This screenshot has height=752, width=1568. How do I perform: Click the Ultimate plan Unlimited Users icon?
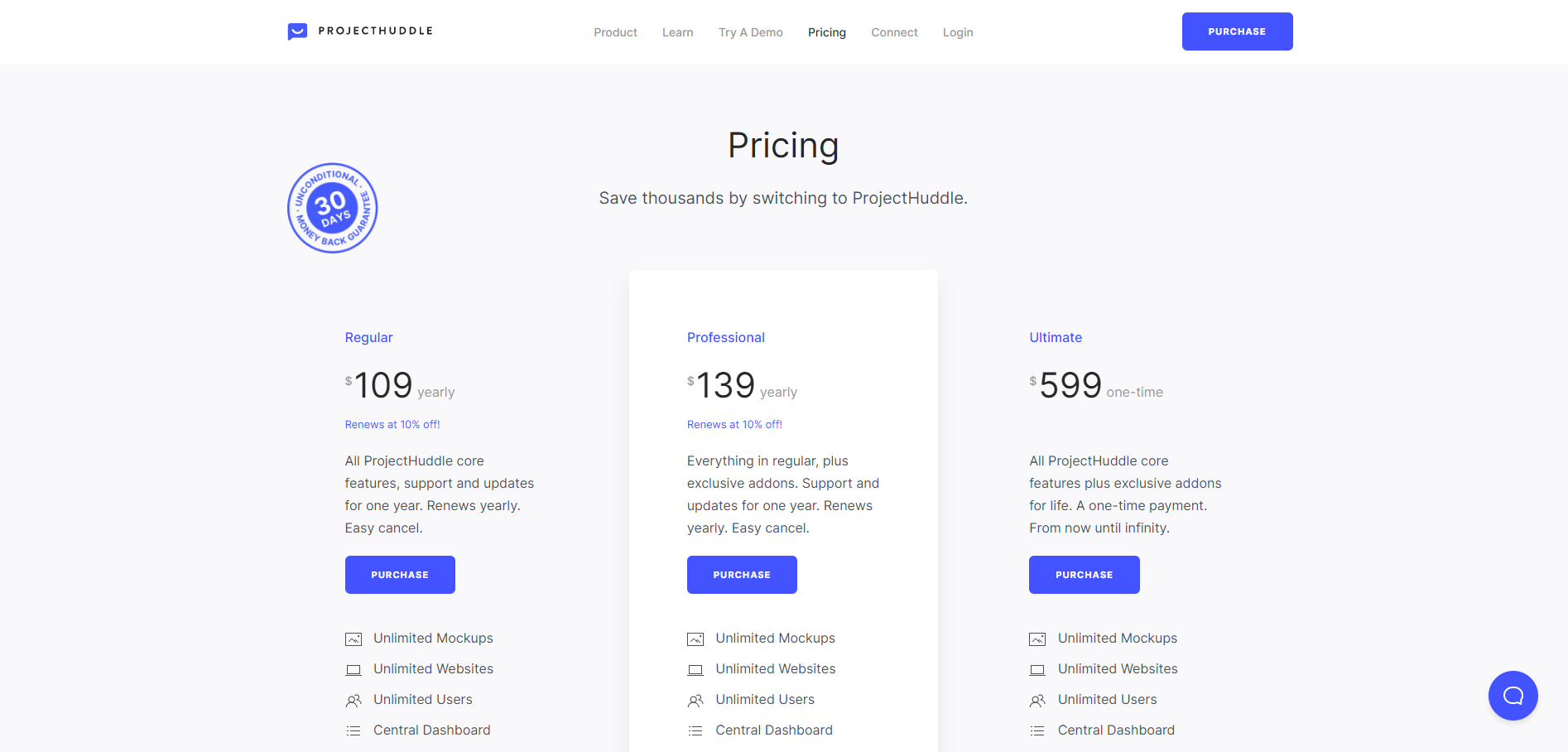1037,701
